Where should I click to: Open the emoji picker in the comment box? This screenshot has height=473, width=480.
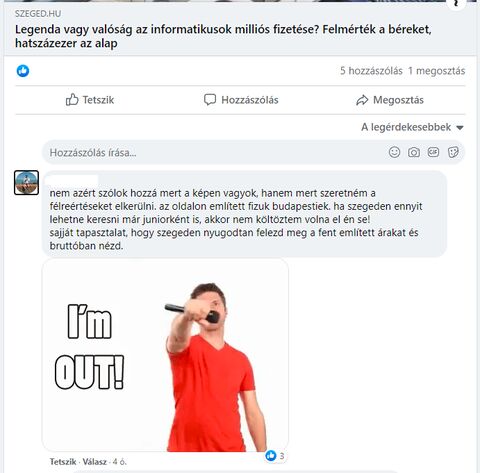(x=394, y=152)
